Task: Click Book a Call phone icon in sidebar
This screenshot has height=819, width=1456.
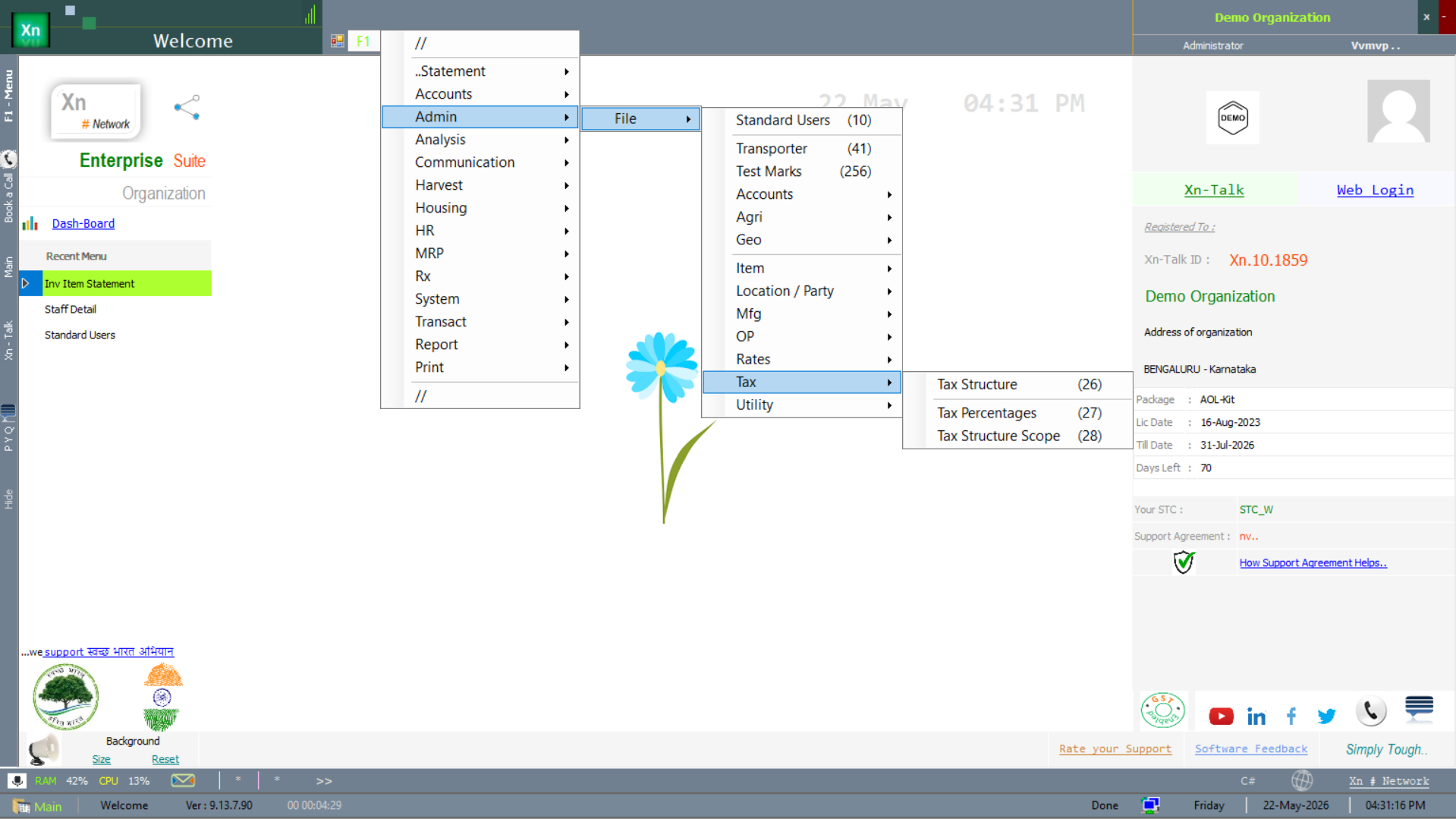Action: [9, 159]
